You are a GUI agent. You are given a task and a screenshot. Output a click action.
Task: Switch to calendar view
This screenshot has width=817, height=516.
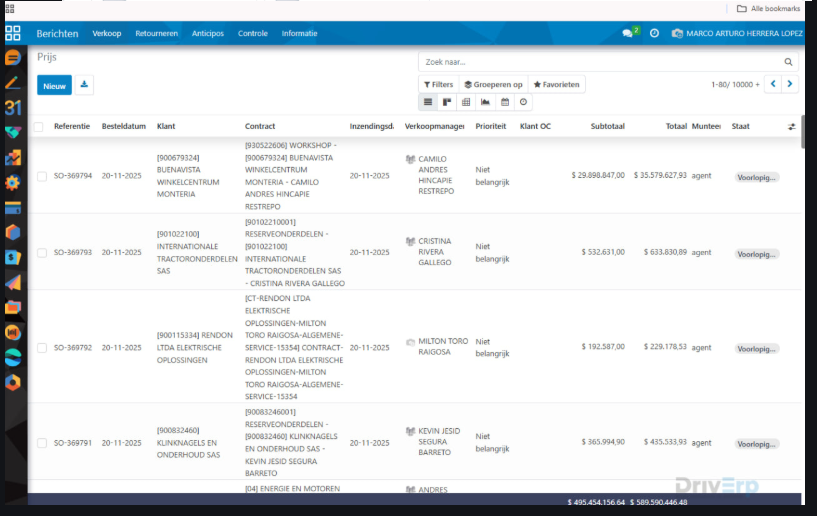tap(504, 102)
